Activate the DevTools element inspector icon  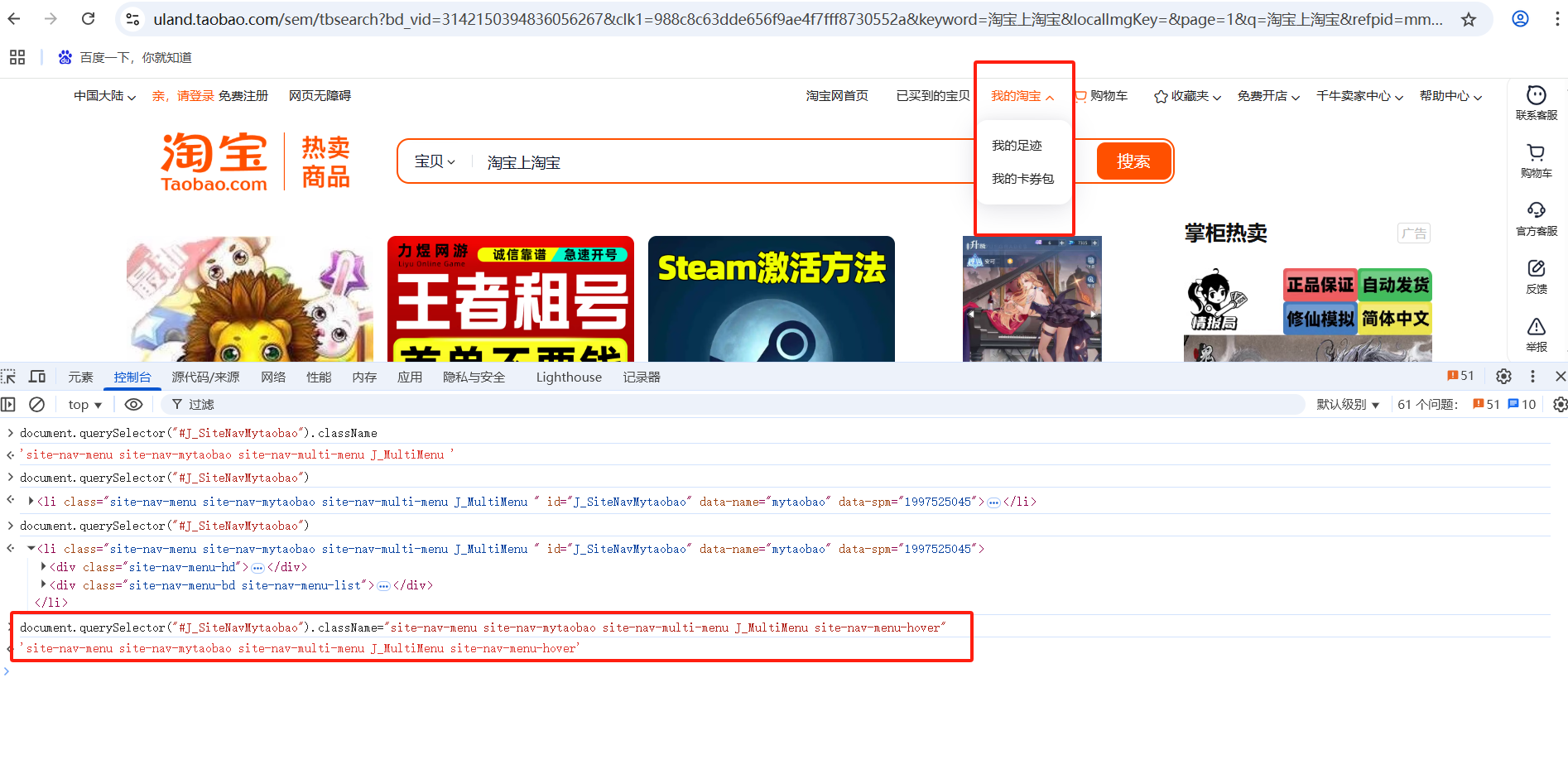pos(9,377)
